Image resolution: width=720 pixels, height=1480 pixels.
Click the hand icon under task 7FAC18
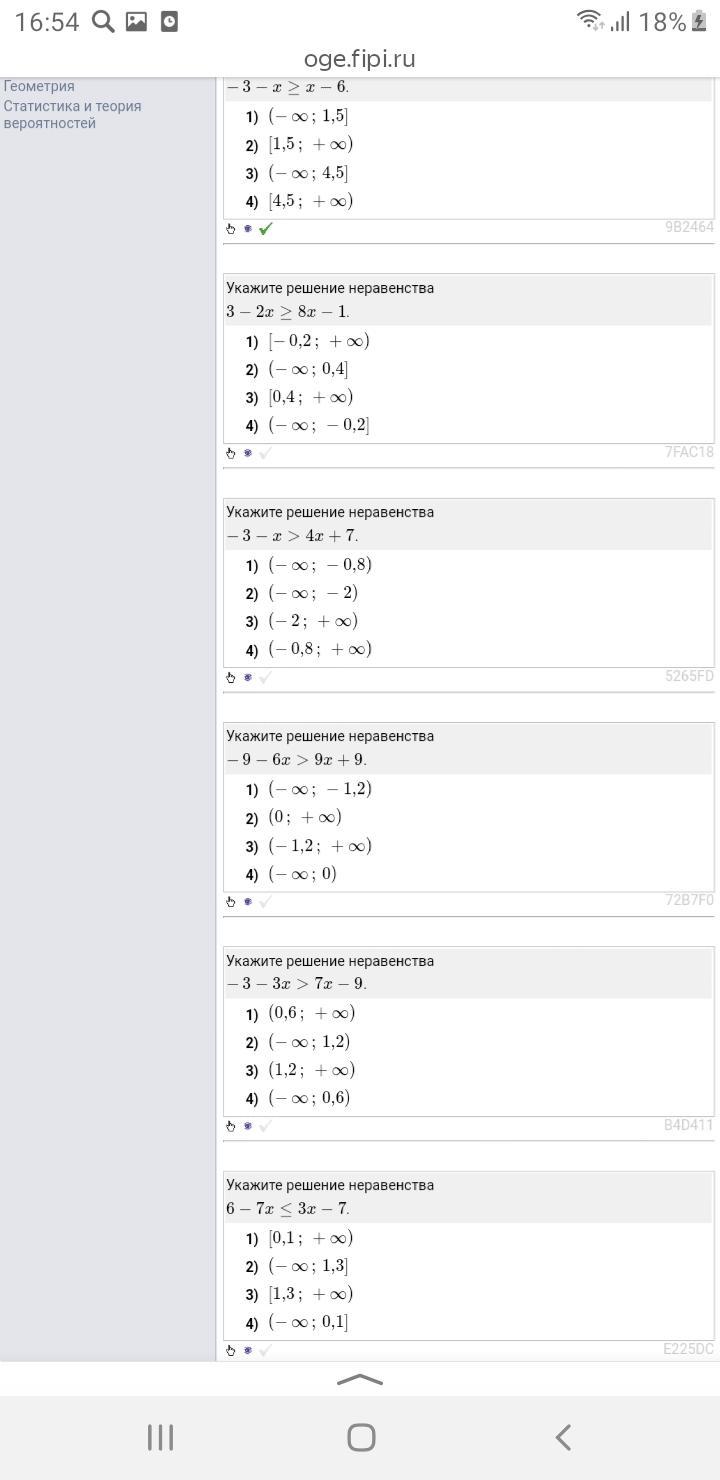click(231, 453)
